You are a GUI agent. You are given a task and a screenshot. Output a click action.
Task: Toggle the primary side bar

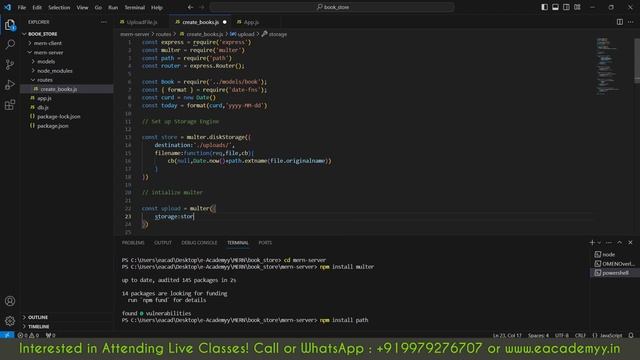pyautogui.click(x=544, y=7)
